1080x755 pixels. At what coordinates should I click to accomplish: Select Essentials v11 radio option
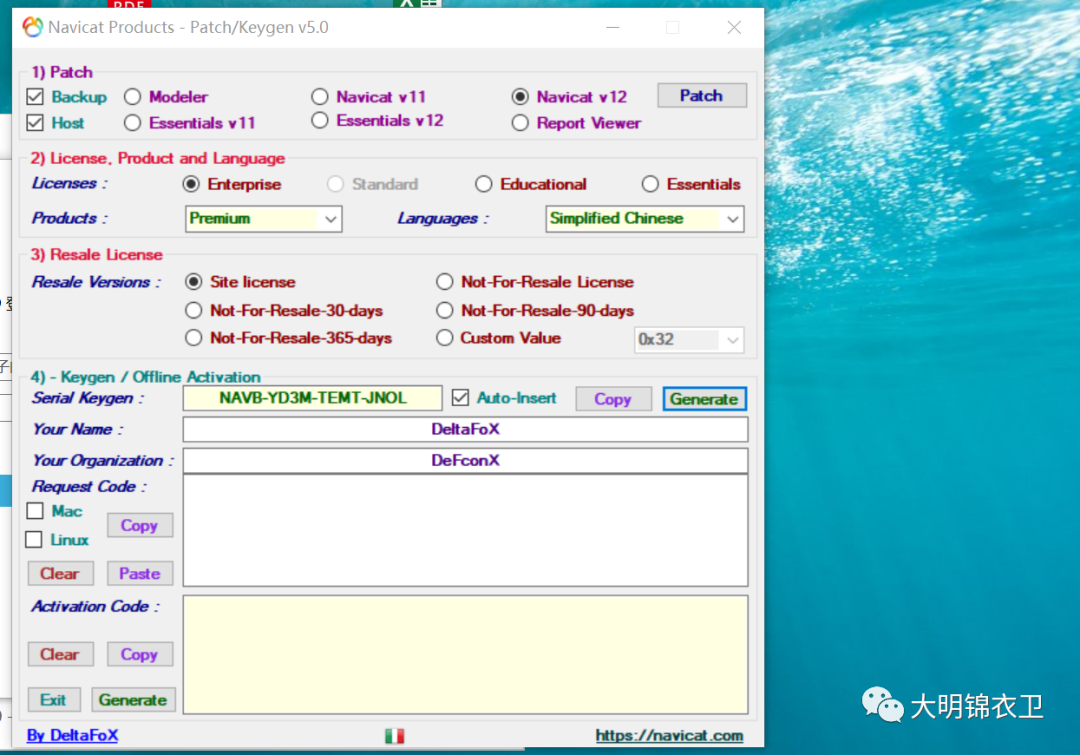[x=133, y=123]
